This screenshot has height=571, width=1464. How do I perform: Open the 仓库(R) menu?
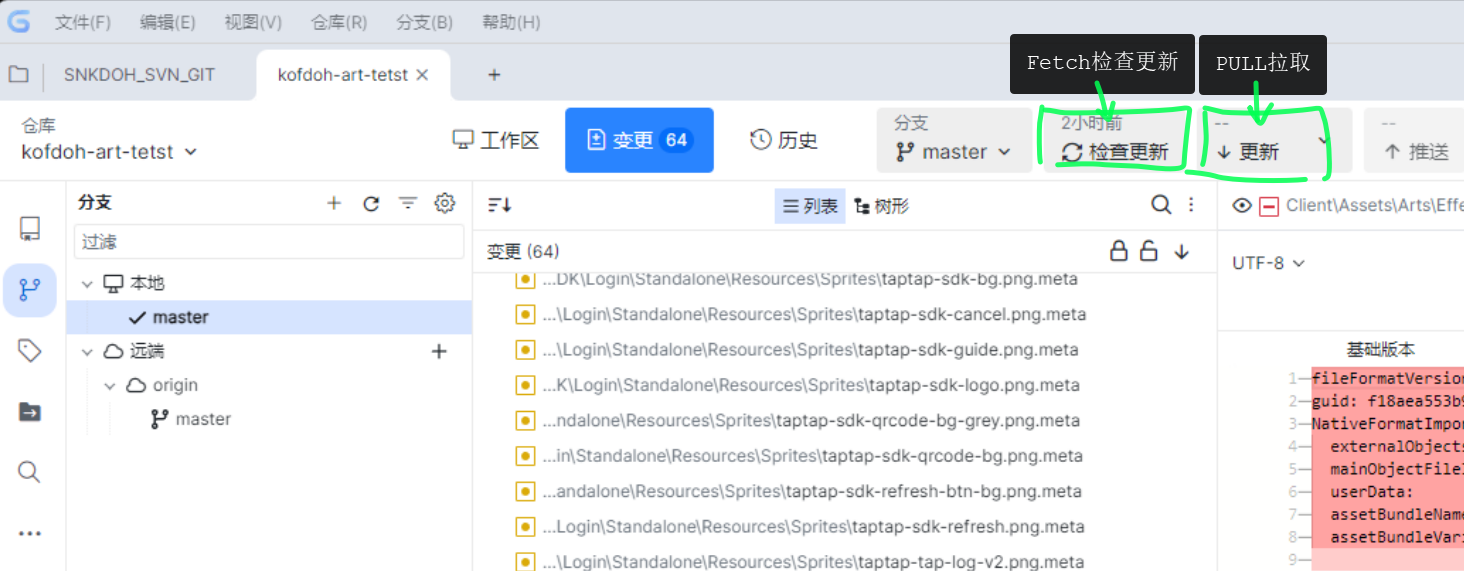point(339,22)
